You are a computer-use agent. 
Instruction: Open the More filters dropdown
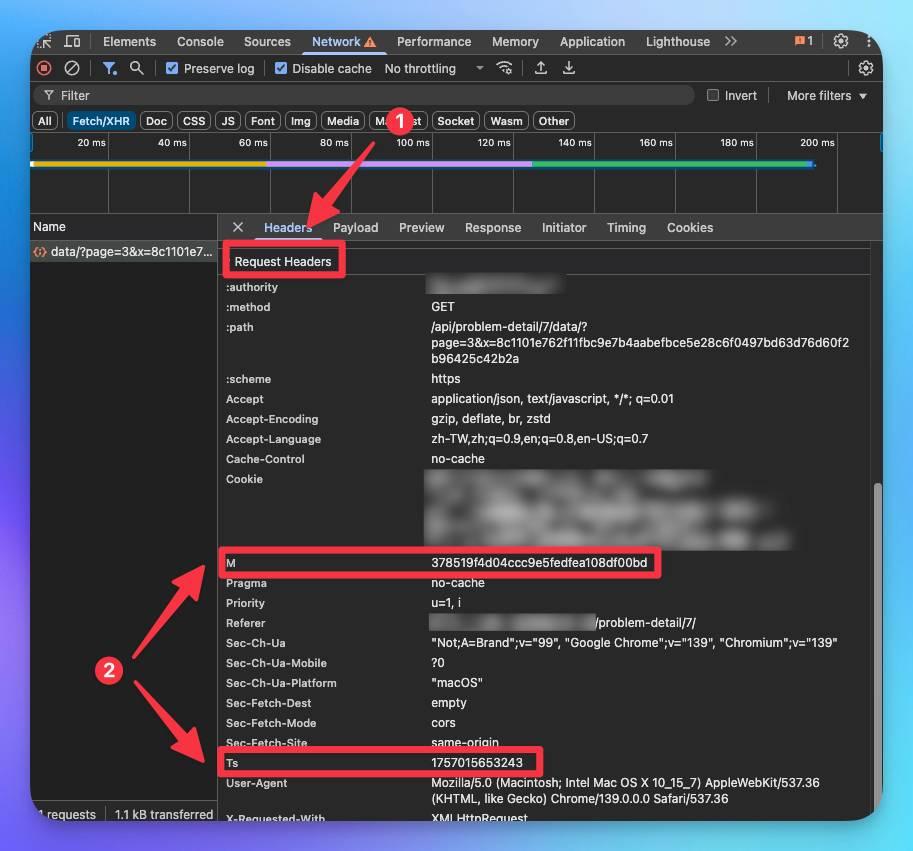coord(826,95)
